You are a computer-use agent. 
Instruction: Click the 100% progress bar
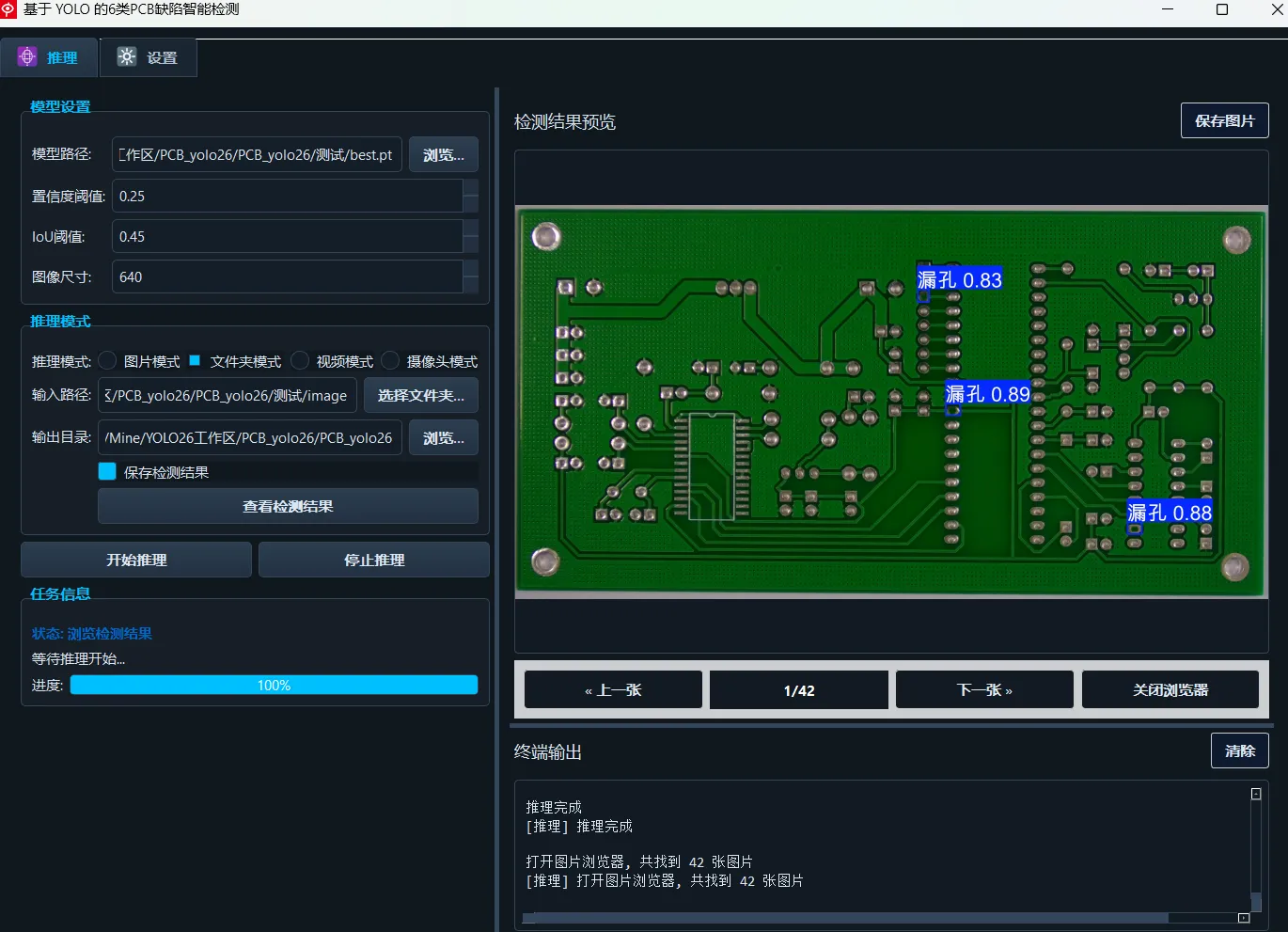(274, 685)
